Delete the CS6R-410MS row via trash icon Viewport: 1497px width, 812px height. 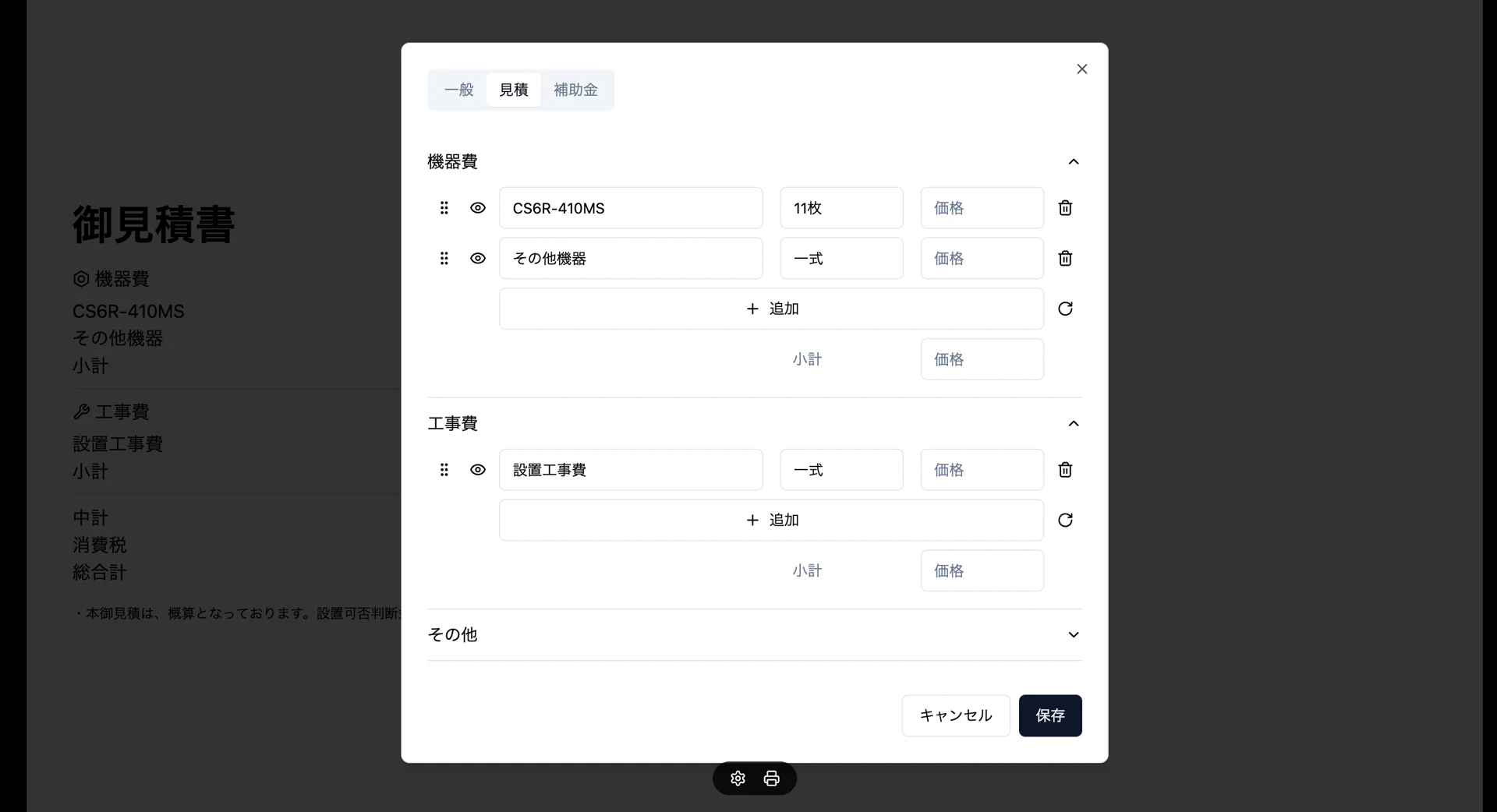(1065, 208)
